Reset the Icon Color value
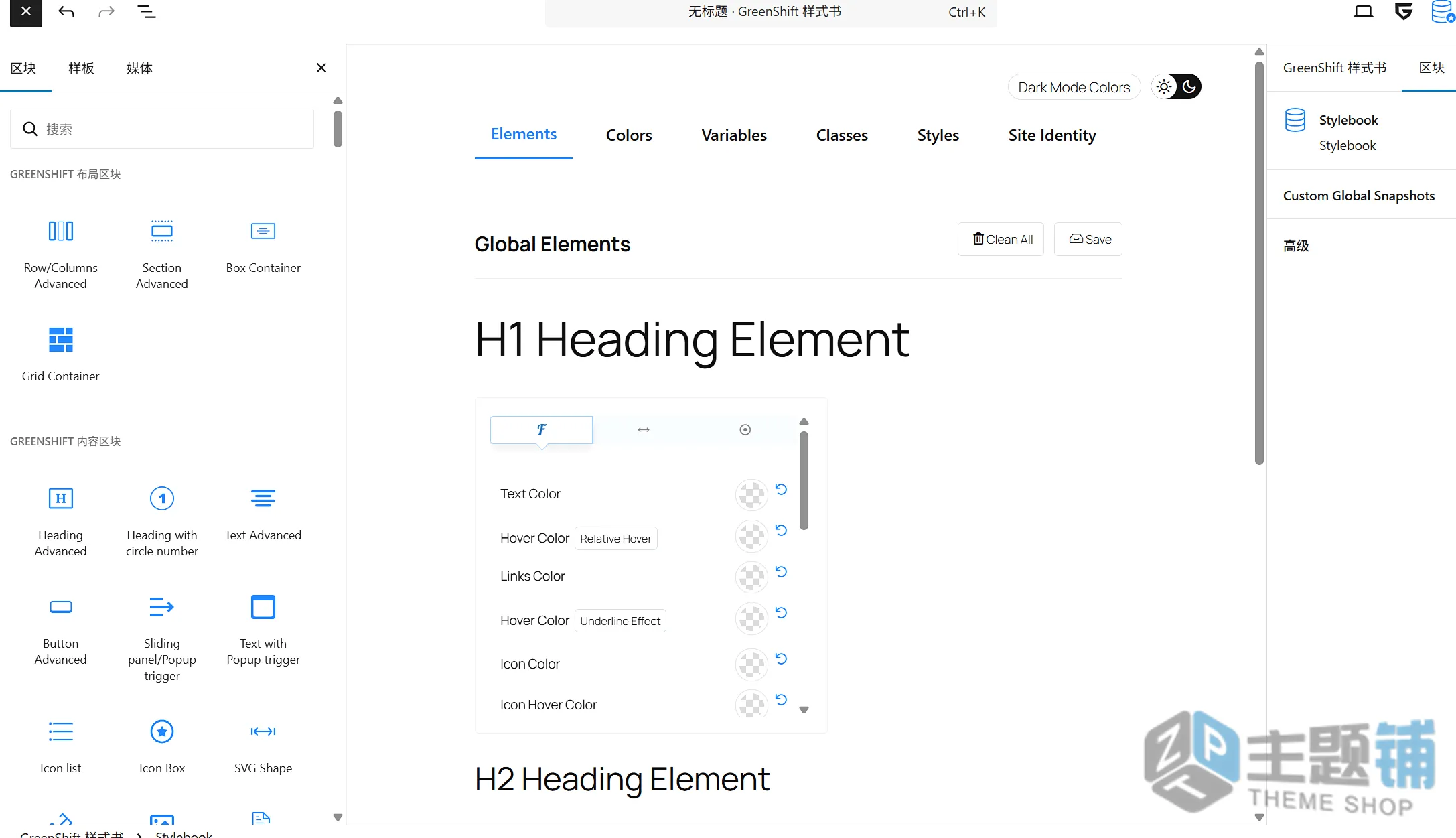Screen dimensions: 1456x838 pos(781,658)
